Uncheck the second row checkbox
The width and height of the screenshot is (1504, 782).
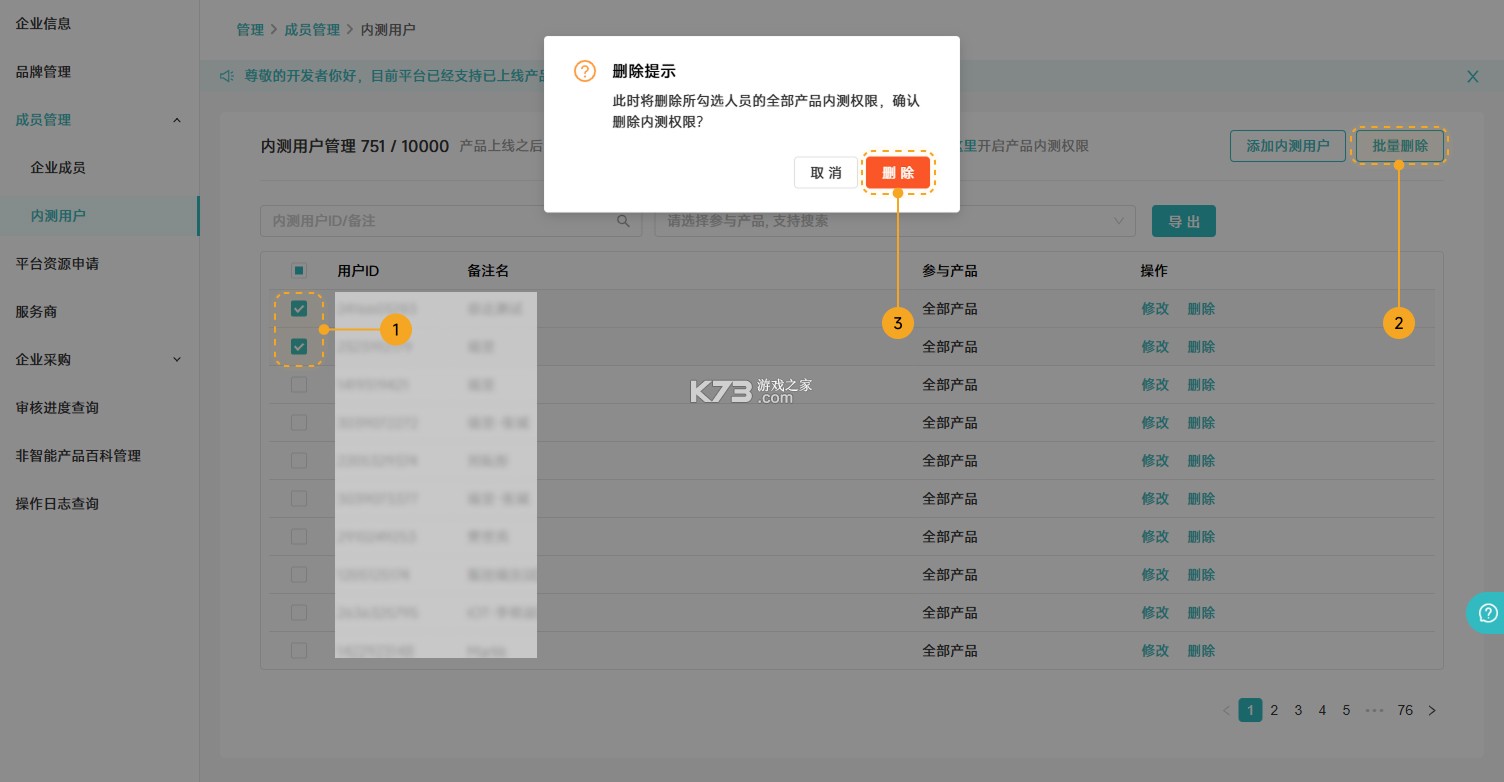pos(299,346)
